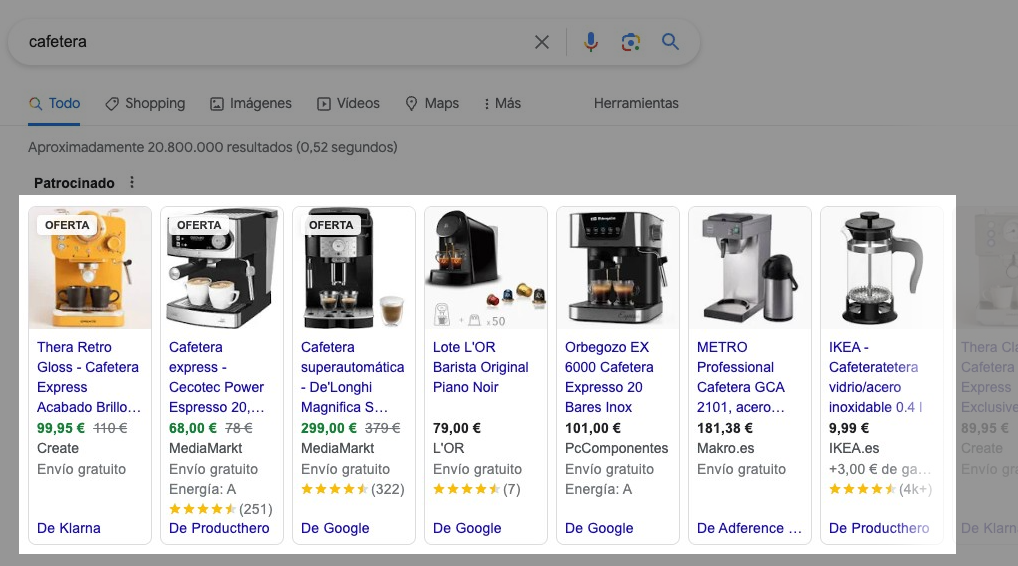Click De Klarna under Thera Retro
Screen dimensions: 1018x566
pyautogui.click(x=69, y=528)
